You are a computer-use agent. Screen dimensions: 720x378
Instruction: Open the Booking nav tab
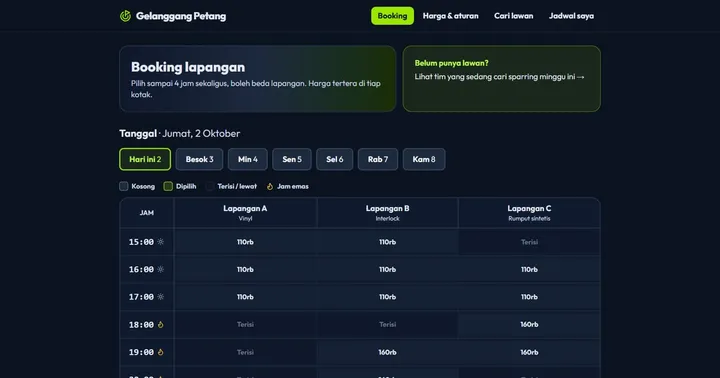tap(392, 16)
